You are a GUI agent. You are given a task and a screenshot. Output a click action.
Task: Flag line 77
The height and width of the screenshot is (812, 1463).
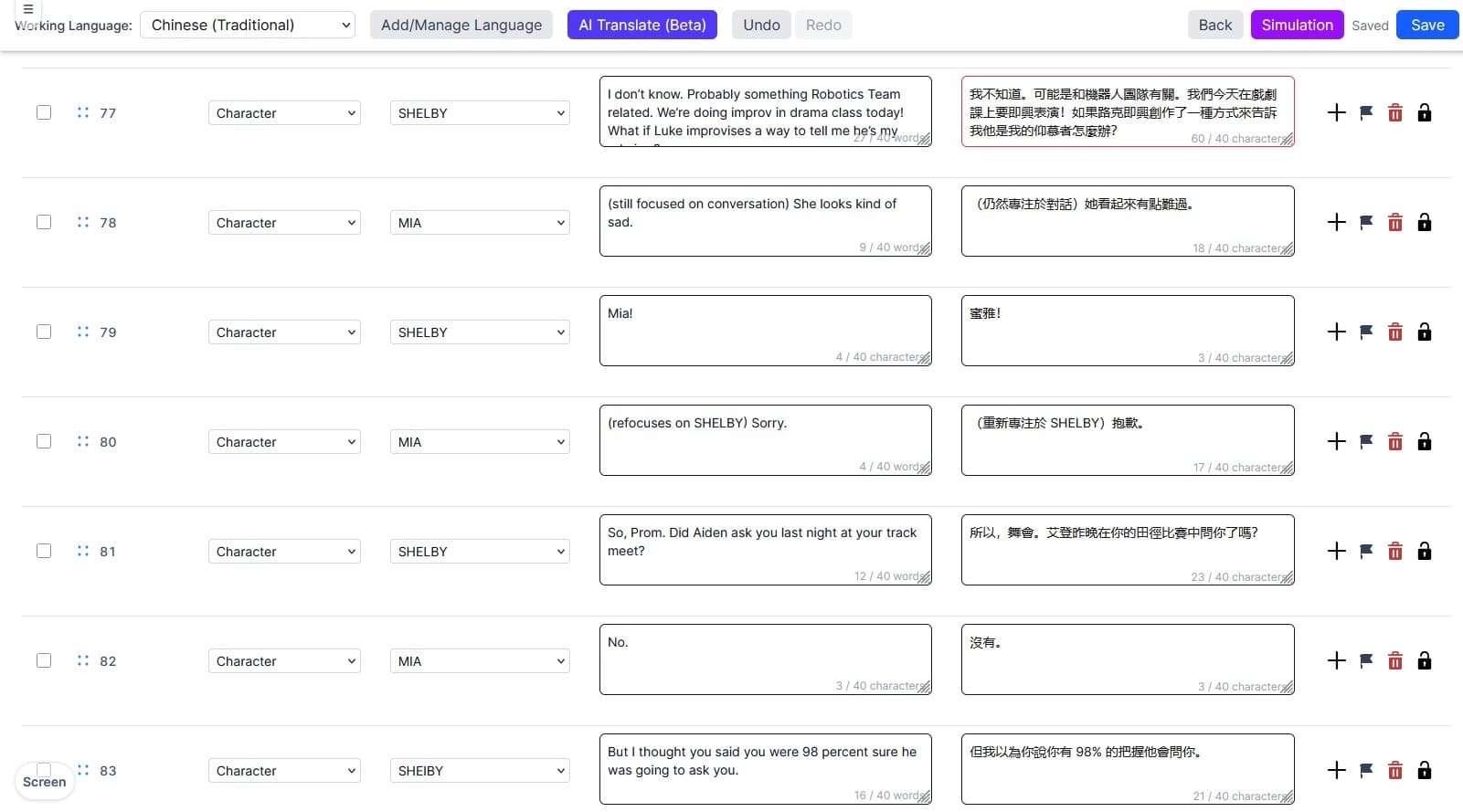coord(1366,112)
